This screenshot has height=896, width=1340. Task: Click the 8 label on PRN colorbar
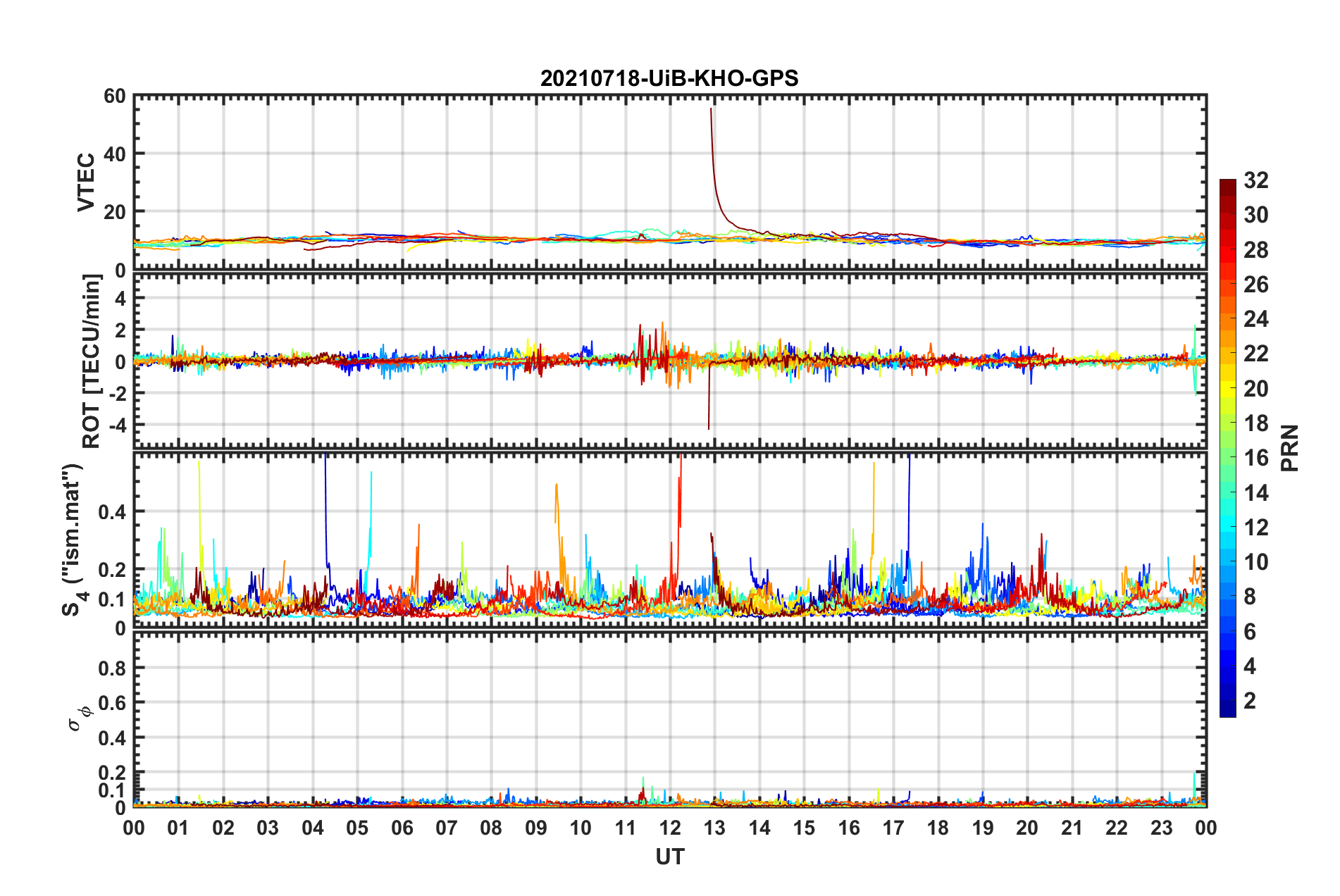point(1250,597)
